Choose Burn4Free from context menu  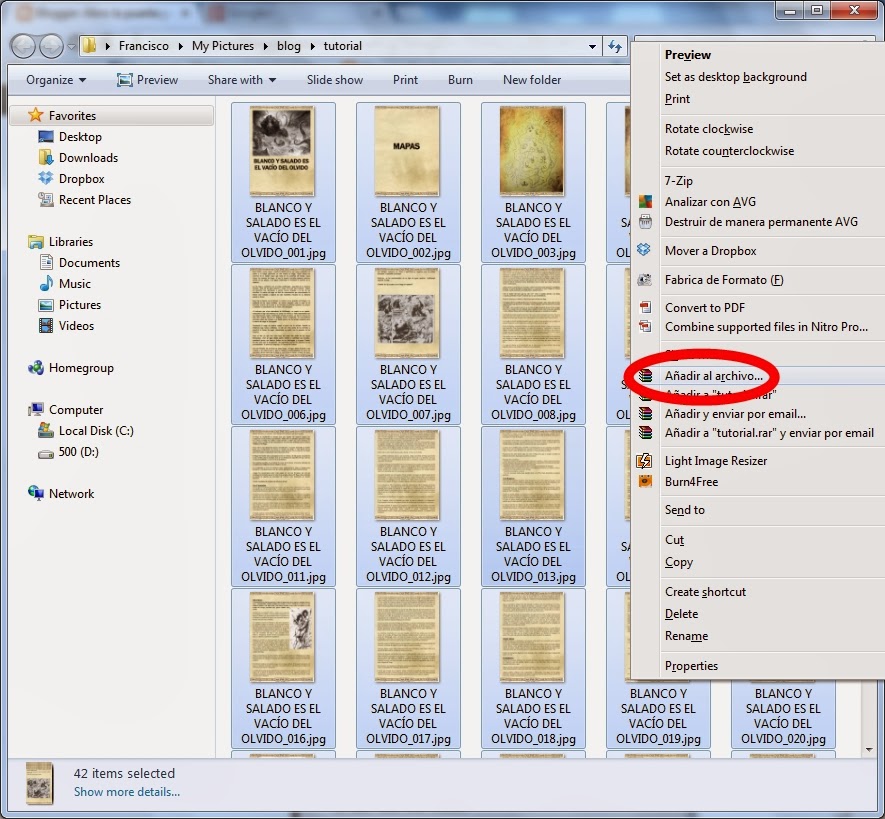pyautogui.click(x=691, y=481)
